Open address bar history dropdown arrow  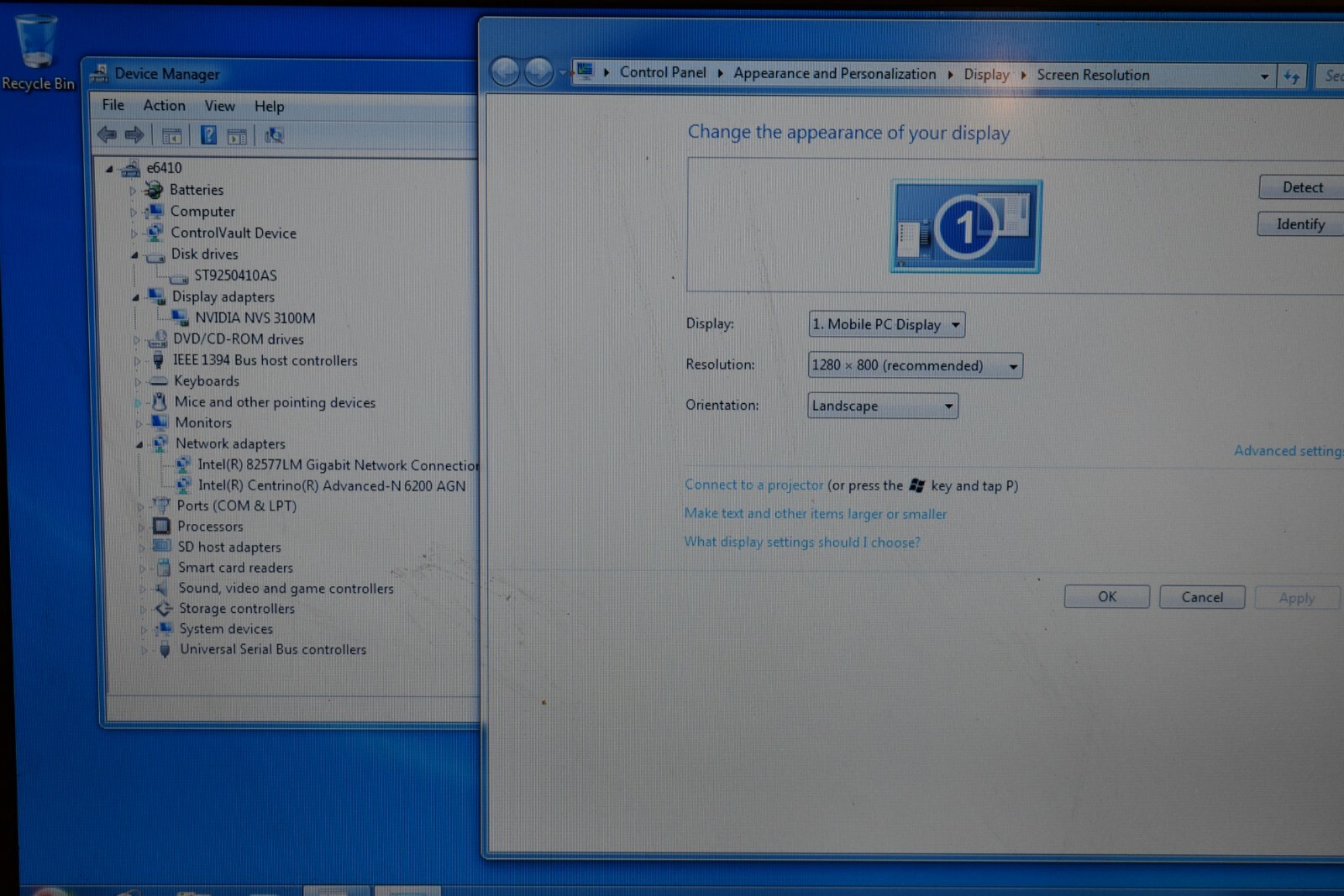(1264, 76)
